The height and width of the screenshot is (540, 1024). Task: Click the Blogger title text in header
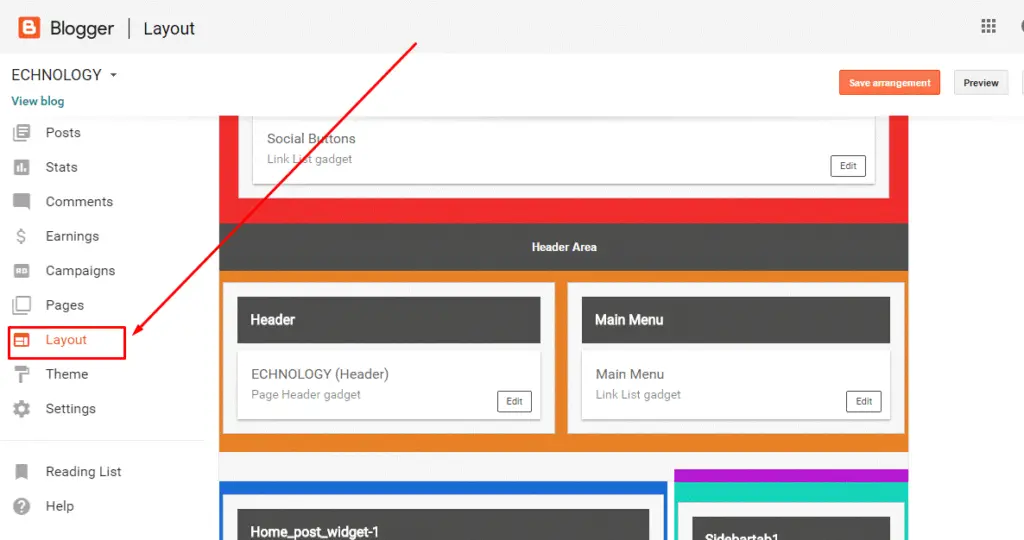pyautogui.click(x=82, y=29)
